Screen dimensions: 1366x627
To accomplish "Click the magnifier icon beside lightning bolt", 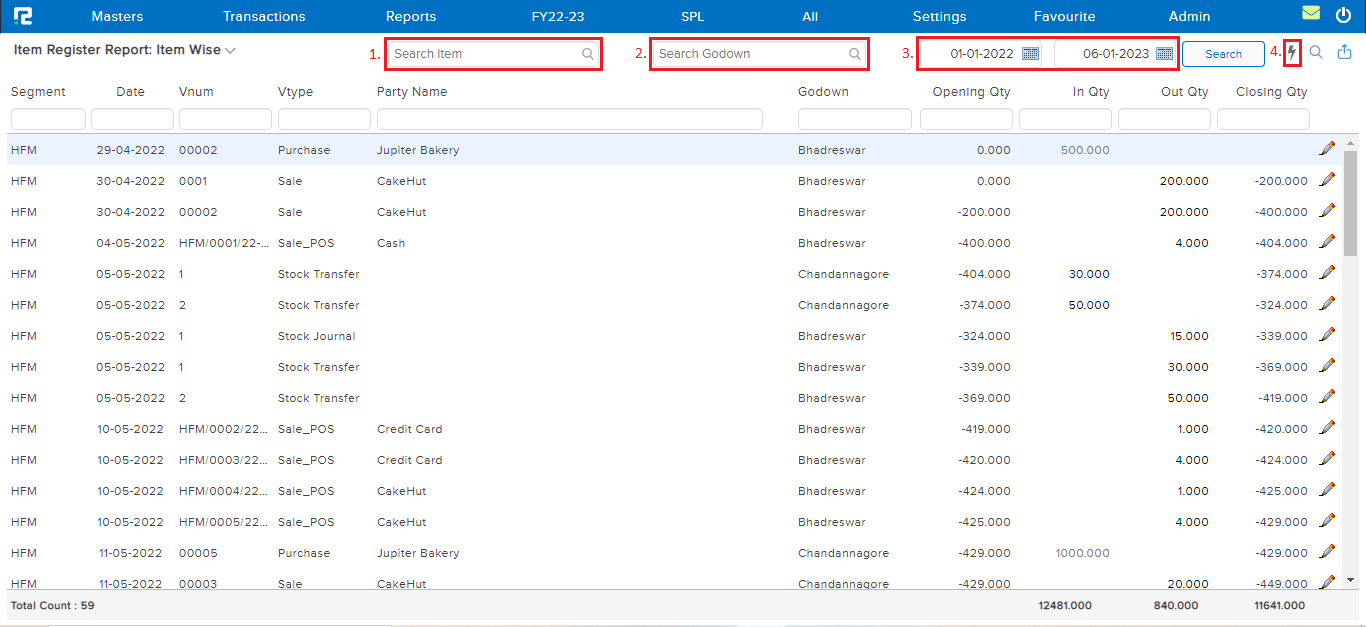I will click(x=1316, y=53).
